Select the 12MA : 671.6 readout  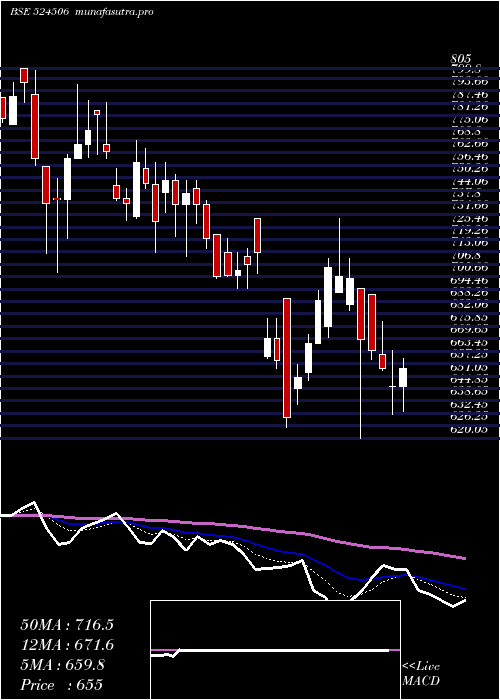(67, 645)
